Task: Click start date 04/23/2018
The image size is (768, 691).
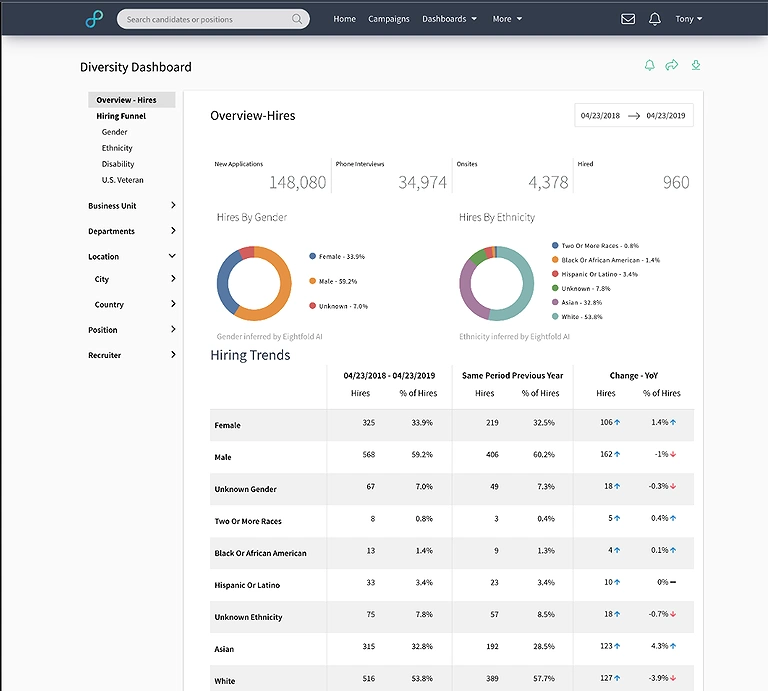Action: tap(600, 116)
